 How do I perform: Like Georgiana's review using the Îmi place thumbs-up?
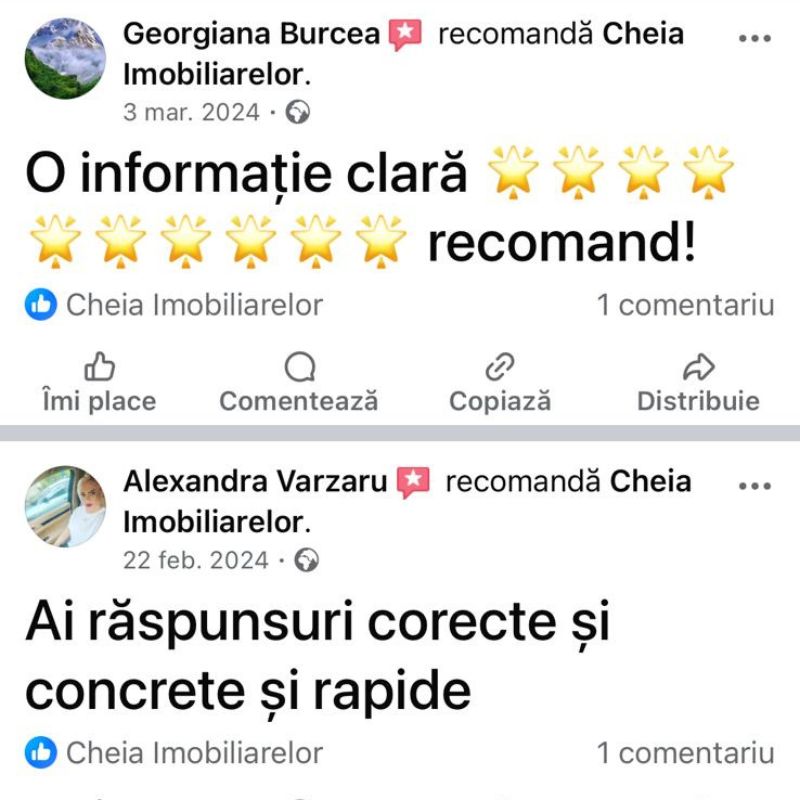tap(99, 367)
